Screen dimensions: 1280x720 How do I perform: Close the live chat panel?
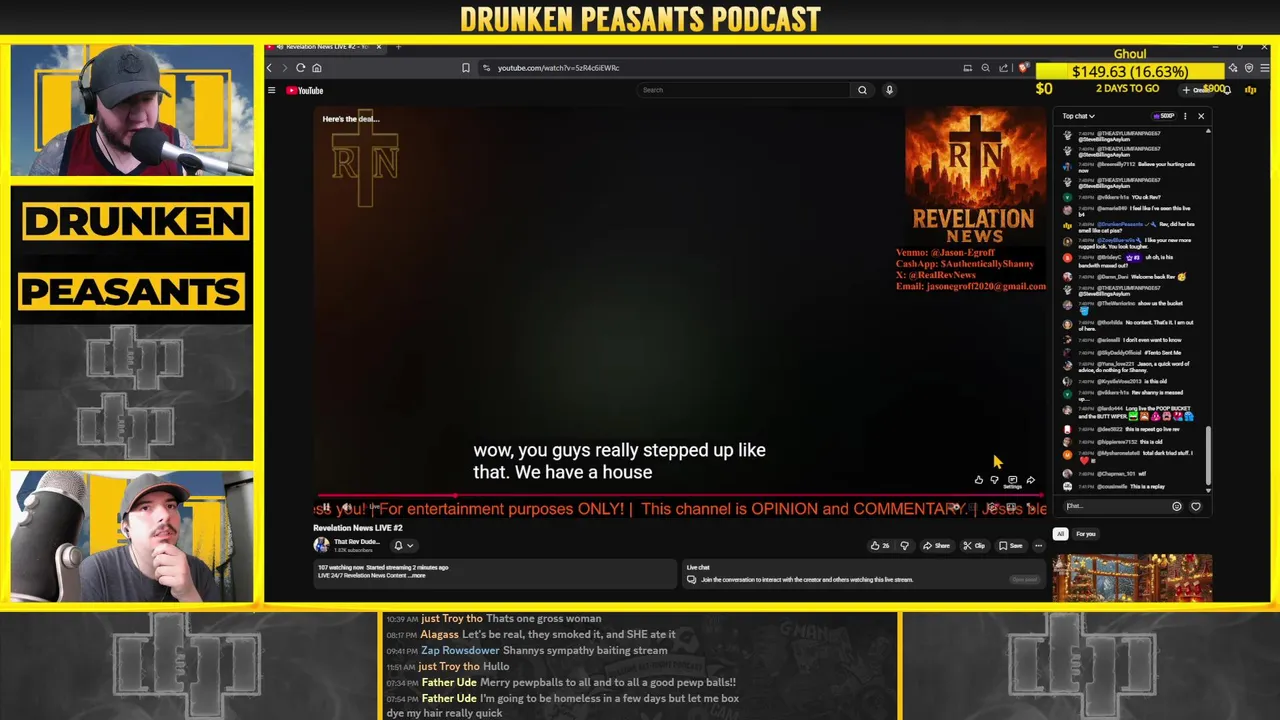[1201, 116]
